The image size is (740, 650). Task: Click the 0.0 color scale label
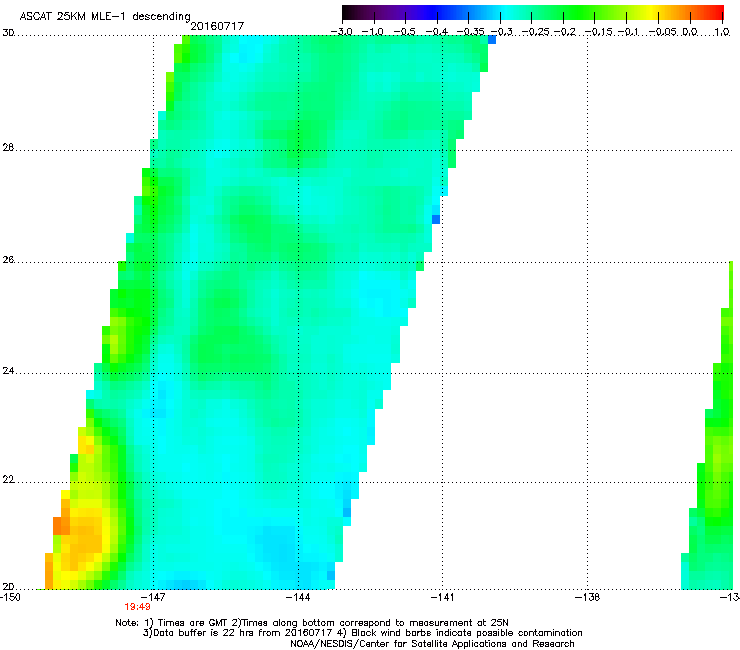(690, 32)
